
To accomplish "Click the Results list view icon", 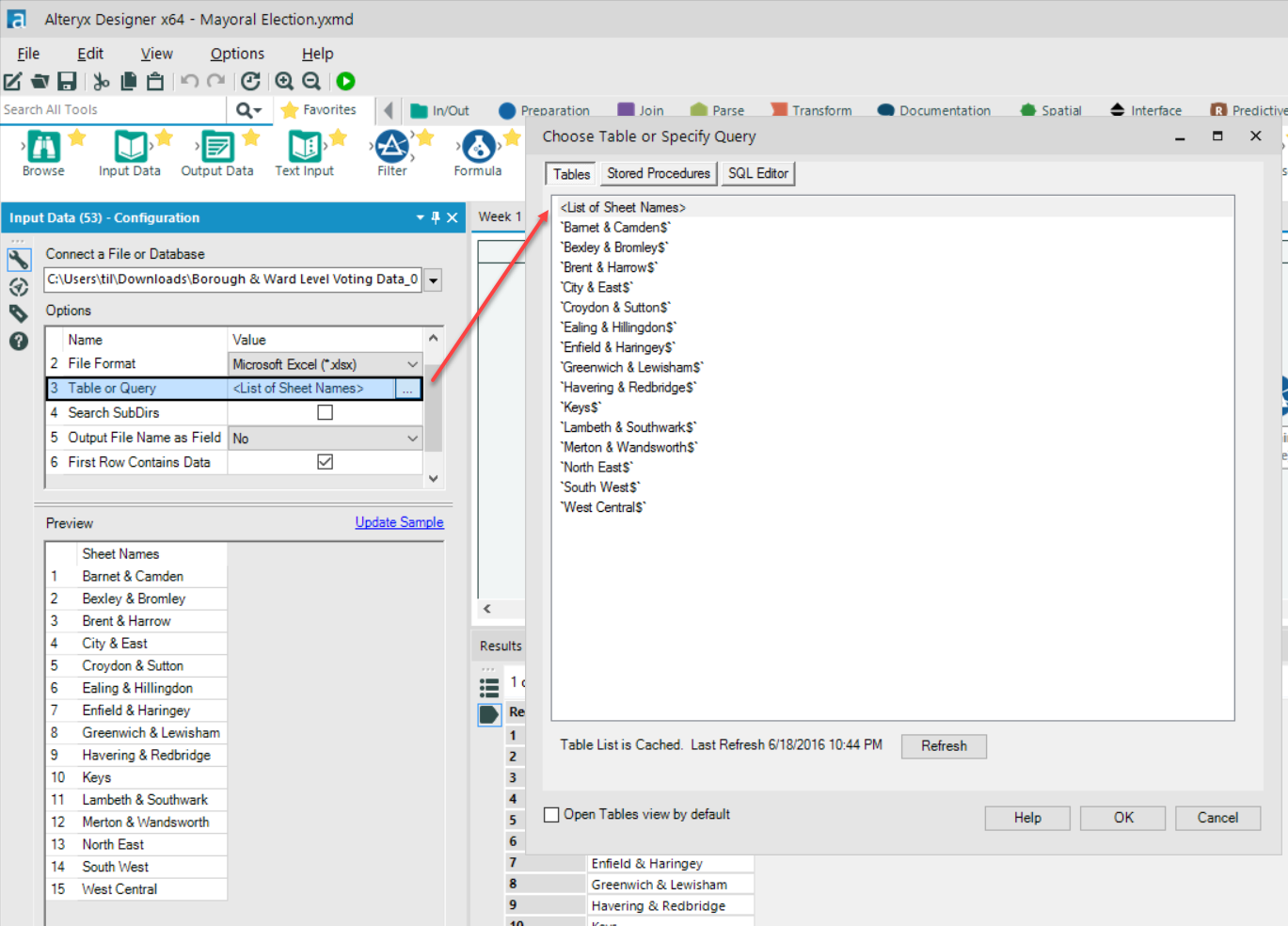I will (489, 687).
